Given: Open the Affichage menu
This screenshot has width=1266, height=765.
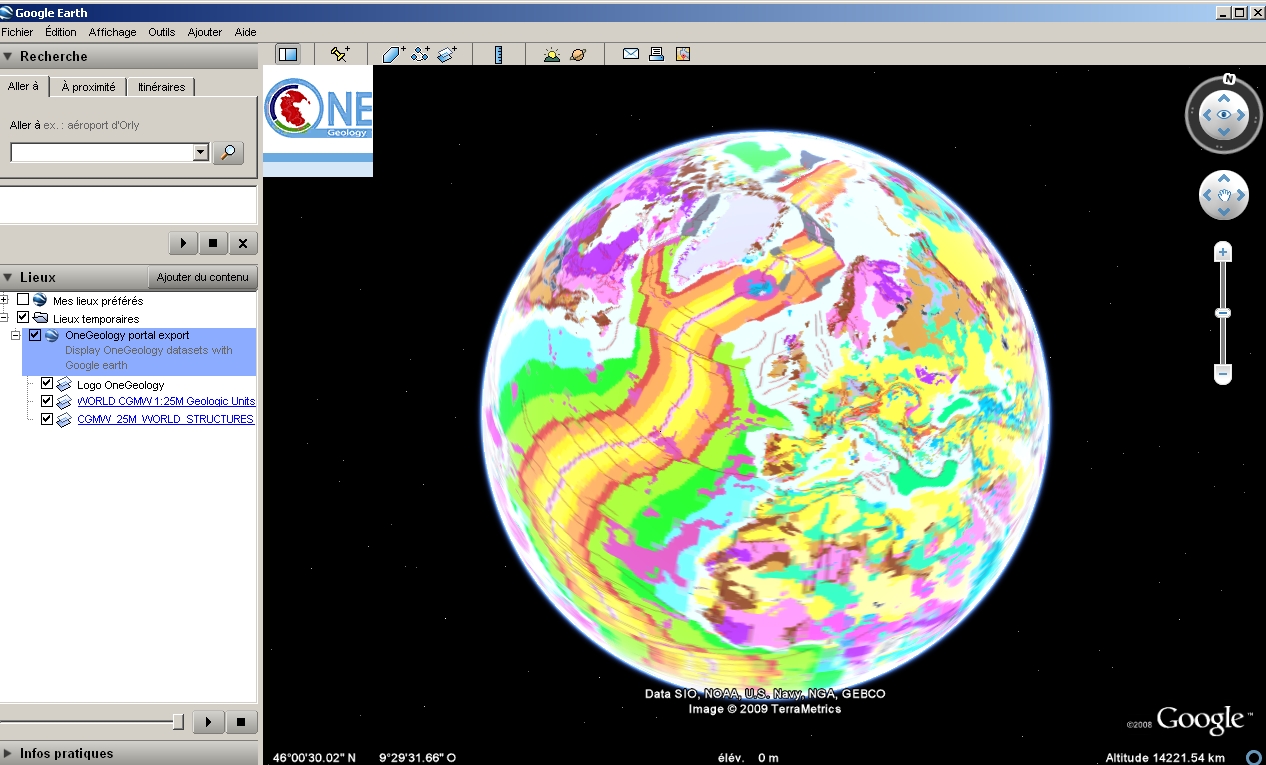Looking at the screenshot, I should tap(112, 32).
